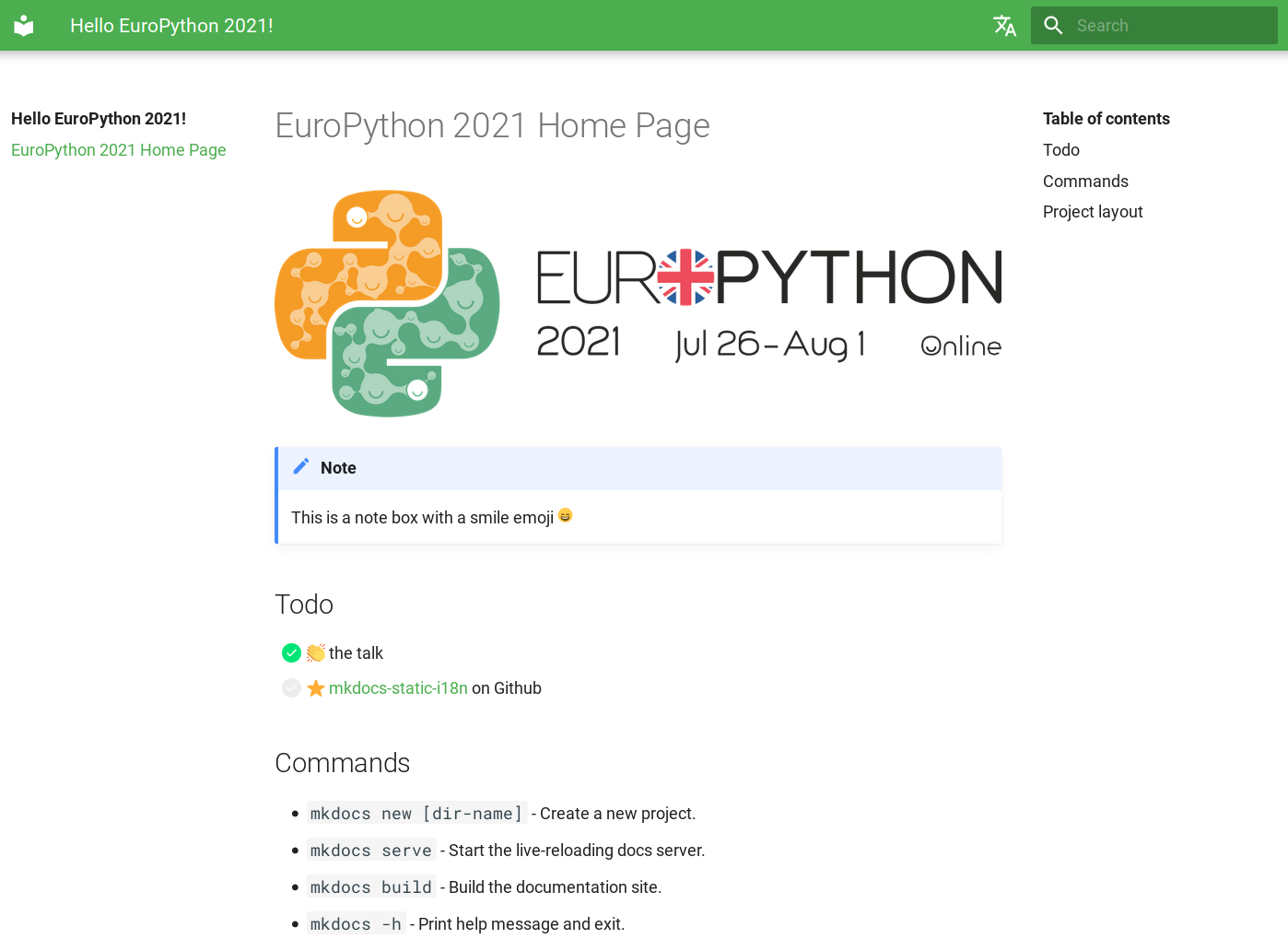Check the mkdocs-static-i18n task circle
The height and width of the screenshot is (939, 1288).
coord(291,687)
